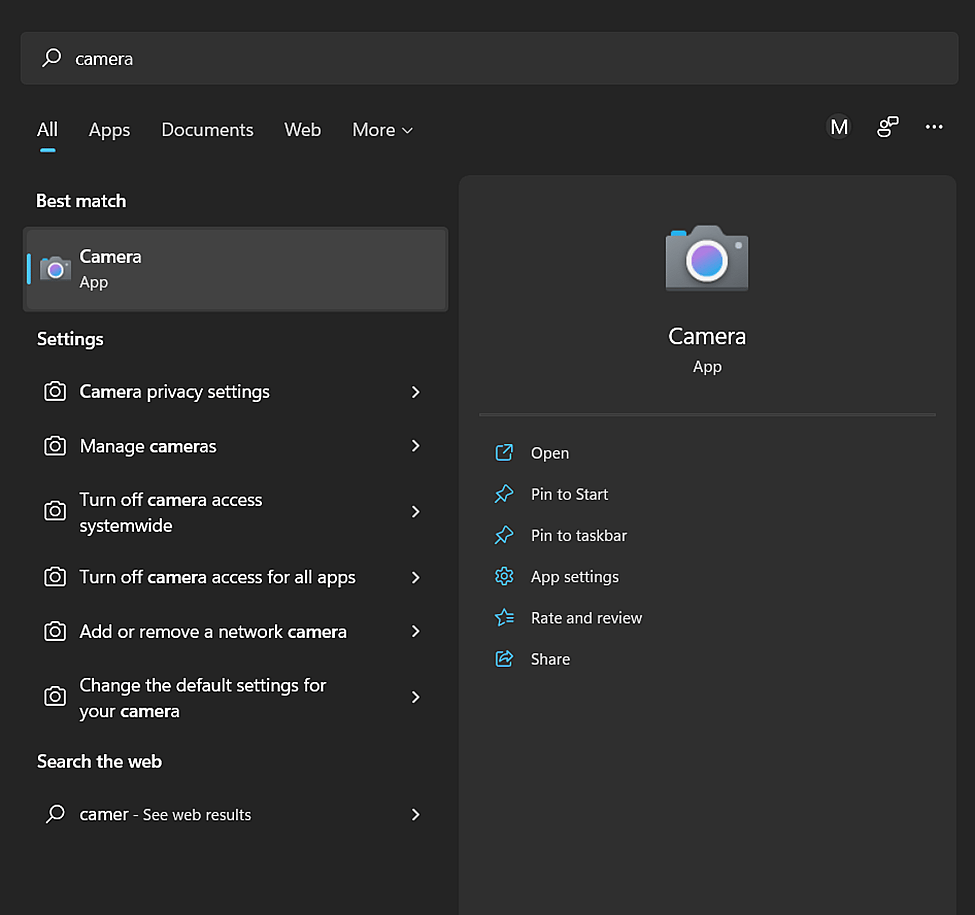Click the magnifier icon in the search box
The image size is (975, 915).
(x=52, y=58)
